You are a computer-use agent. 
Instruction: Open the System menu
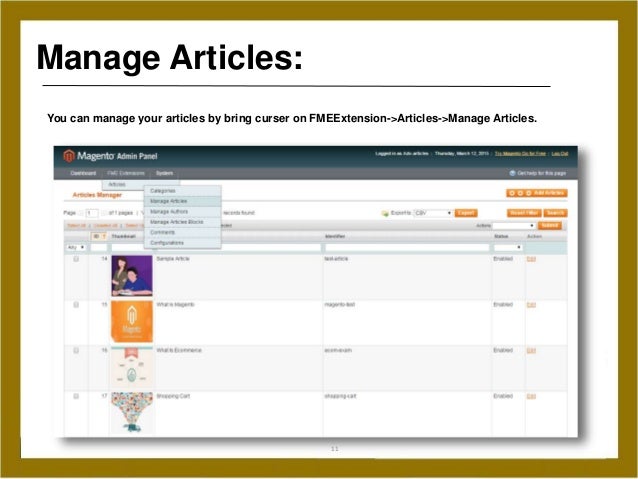coord(164,173)
